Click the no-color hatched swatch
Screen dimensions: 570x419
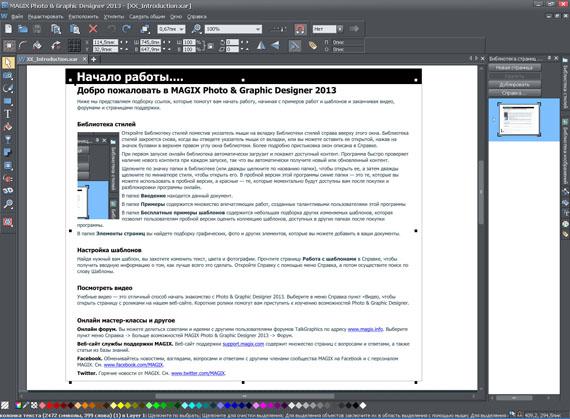(5, 405)
